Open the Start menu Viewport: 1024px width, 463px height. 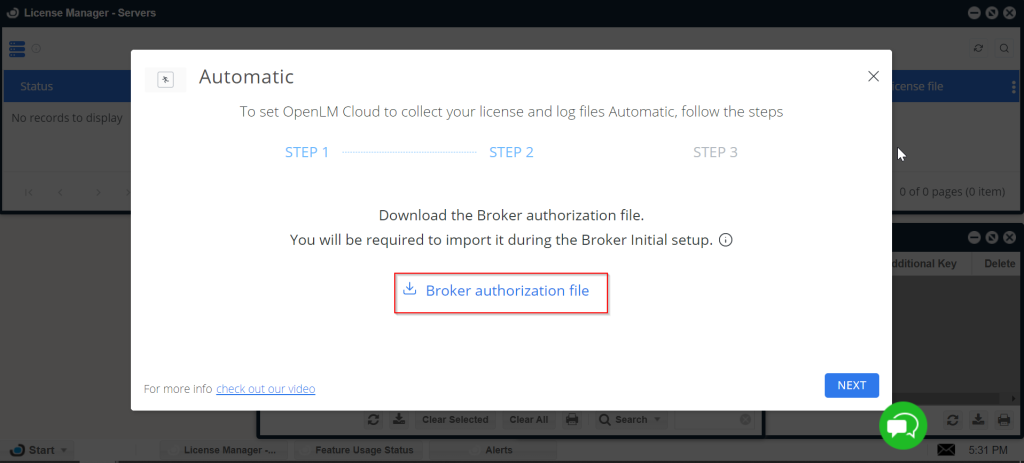click(x=41, y=450)
